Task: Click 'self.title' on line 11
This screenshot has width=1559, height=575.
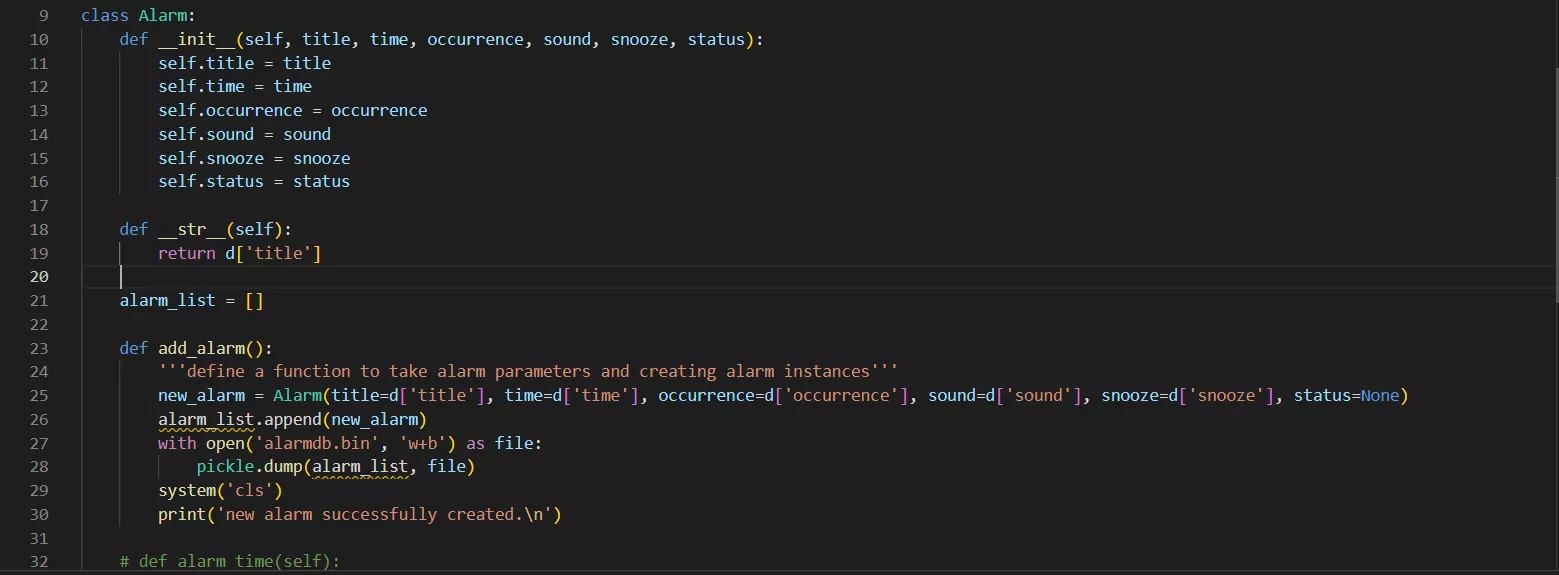Action: [x=206, y=63]
